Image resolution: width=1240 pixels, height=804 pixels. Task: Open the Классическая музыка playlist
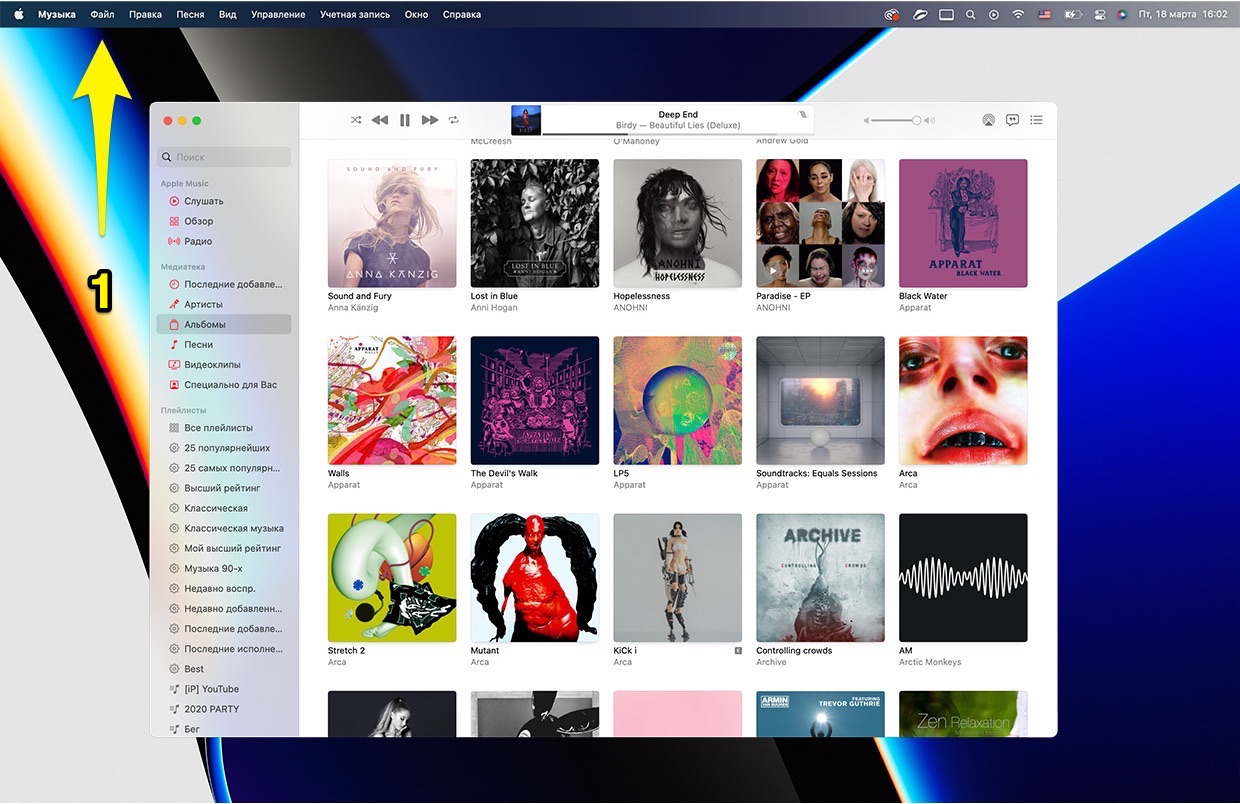coord(224,528)
